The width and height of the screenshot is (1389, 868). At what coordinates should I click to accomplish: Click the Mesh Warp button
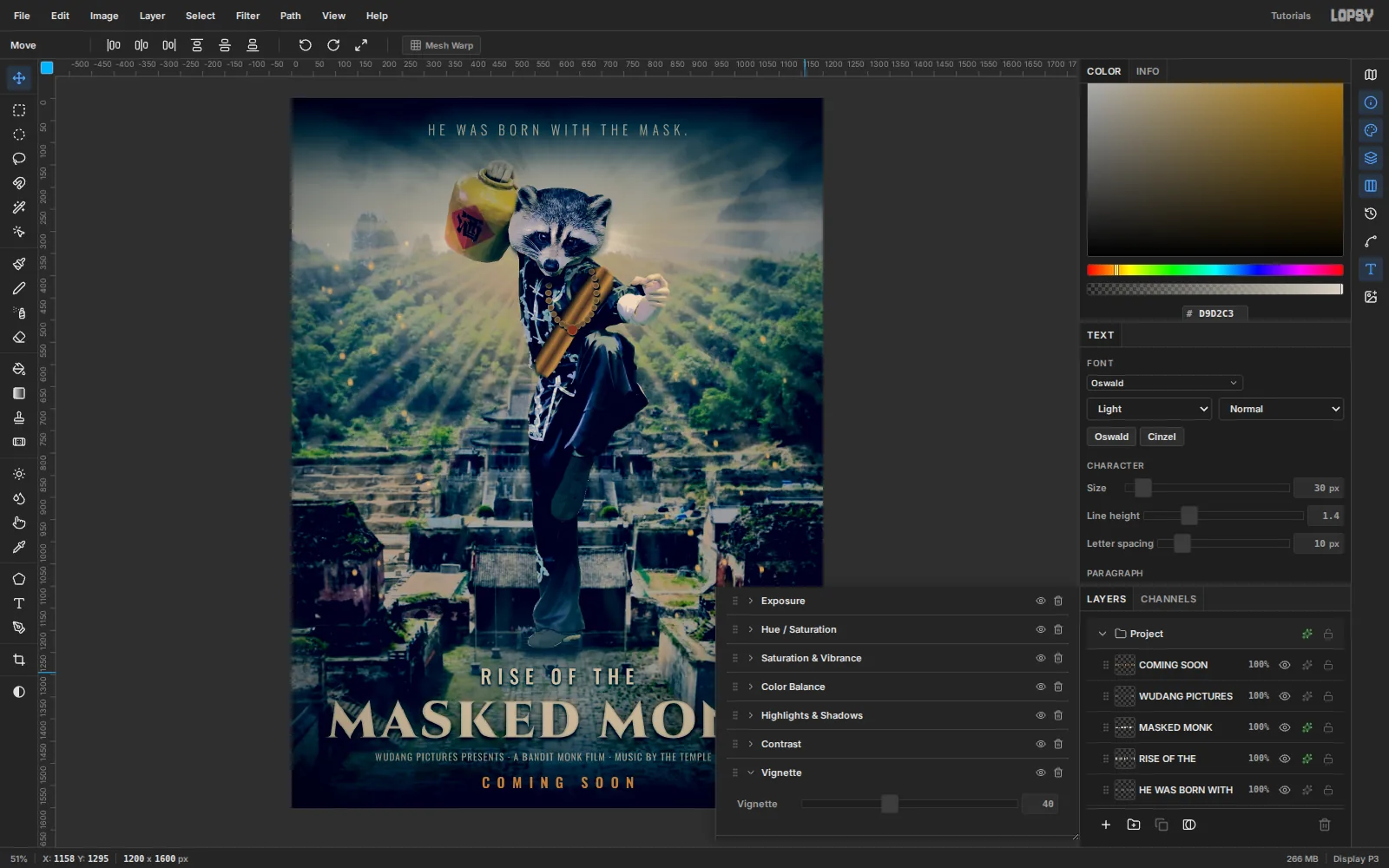[x=441, y=45]
